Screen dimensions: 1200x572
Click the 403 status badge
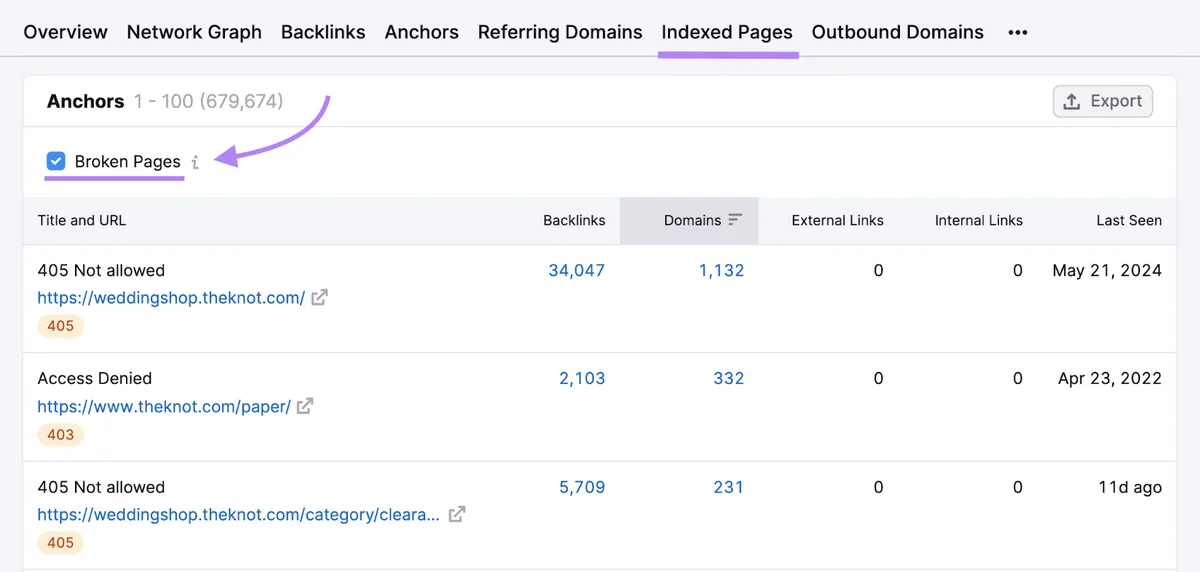click(x=61, y=434)
